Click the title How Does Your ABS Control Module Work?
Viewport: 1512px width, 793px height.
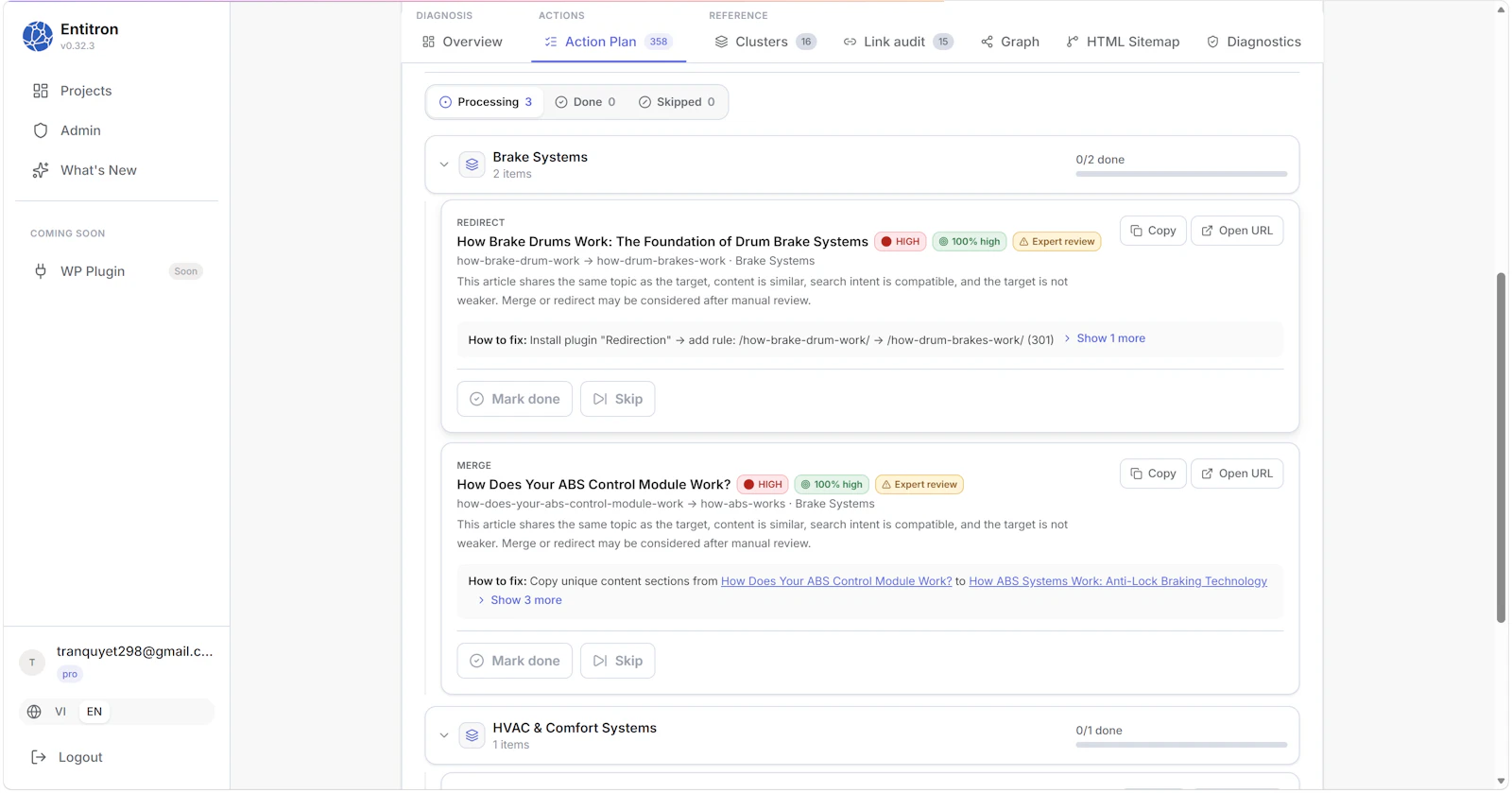tap(593, 485)
